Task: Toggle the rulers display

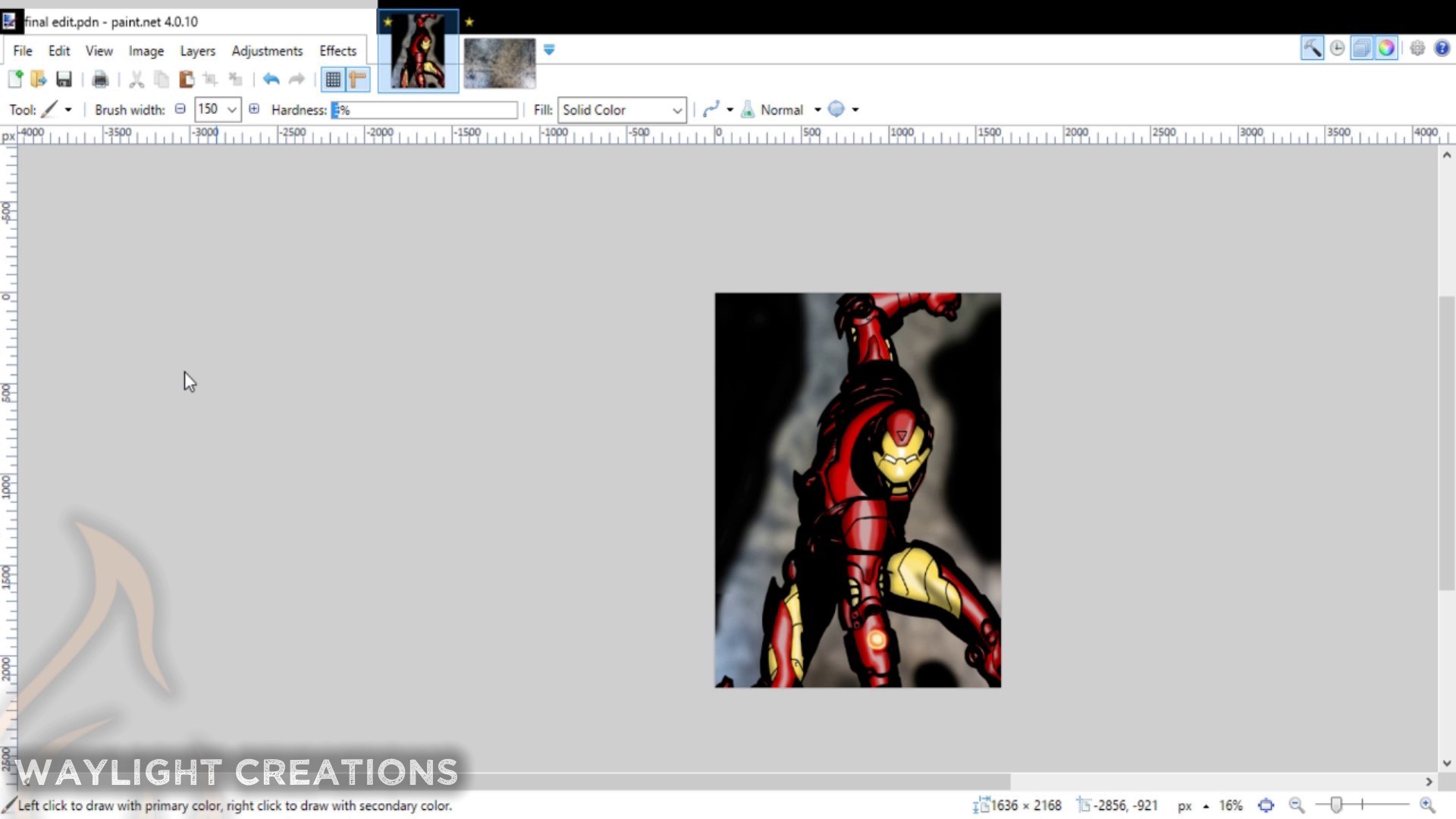Action: (x=357, y=79)
